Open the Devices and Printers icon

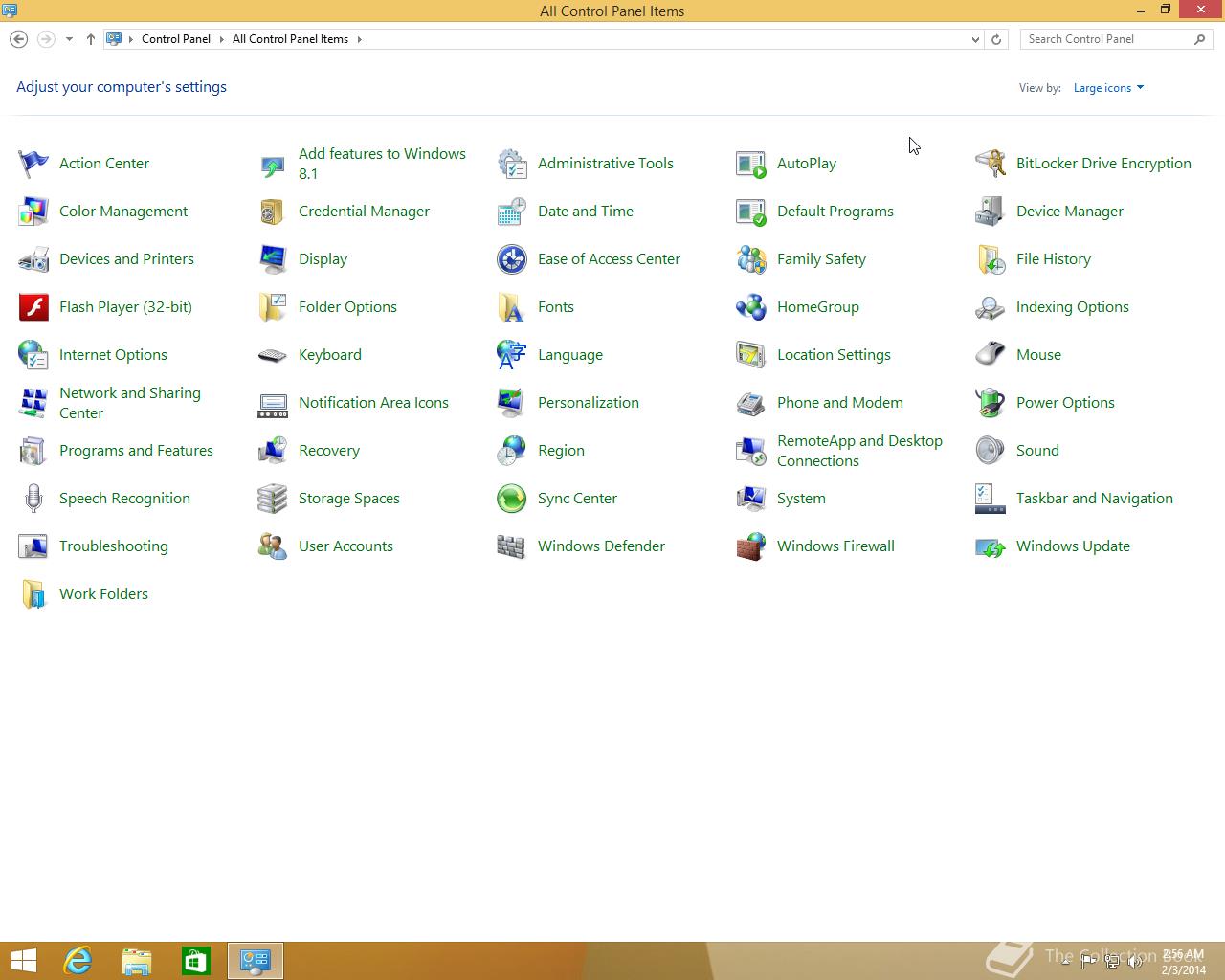tap(33, 259)
